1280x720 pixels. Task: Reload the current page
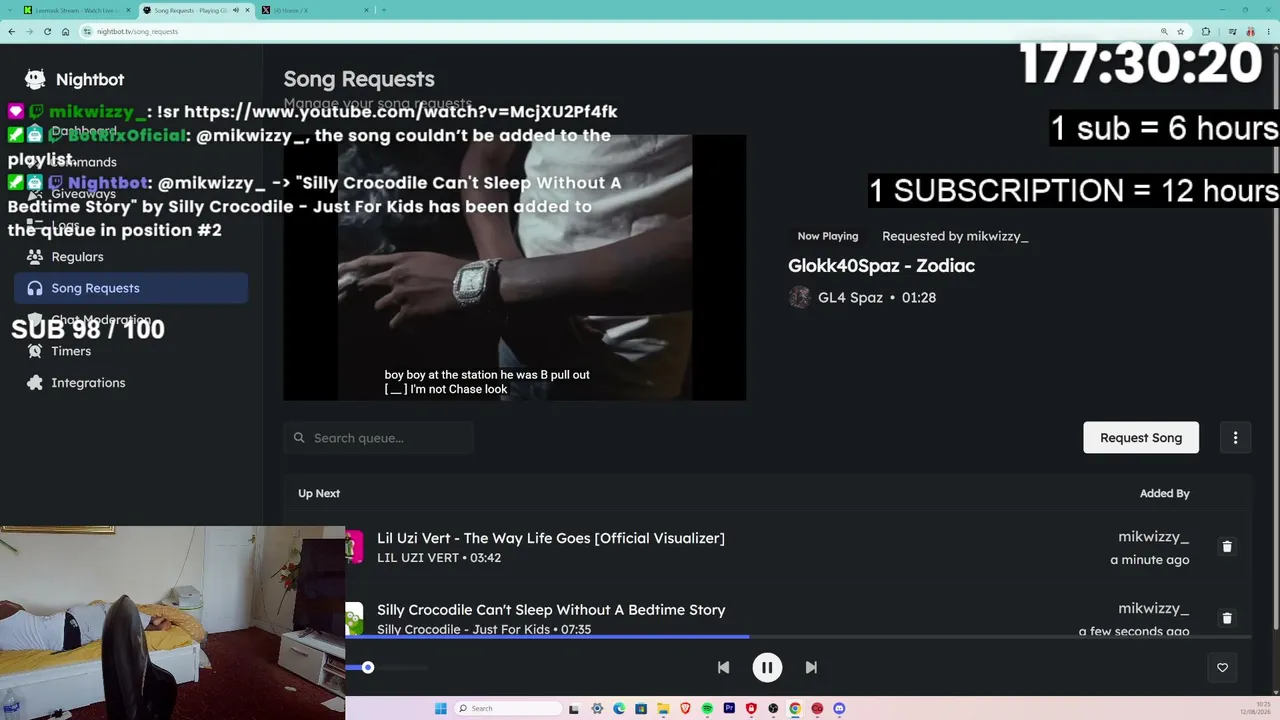tap(47, 31)
